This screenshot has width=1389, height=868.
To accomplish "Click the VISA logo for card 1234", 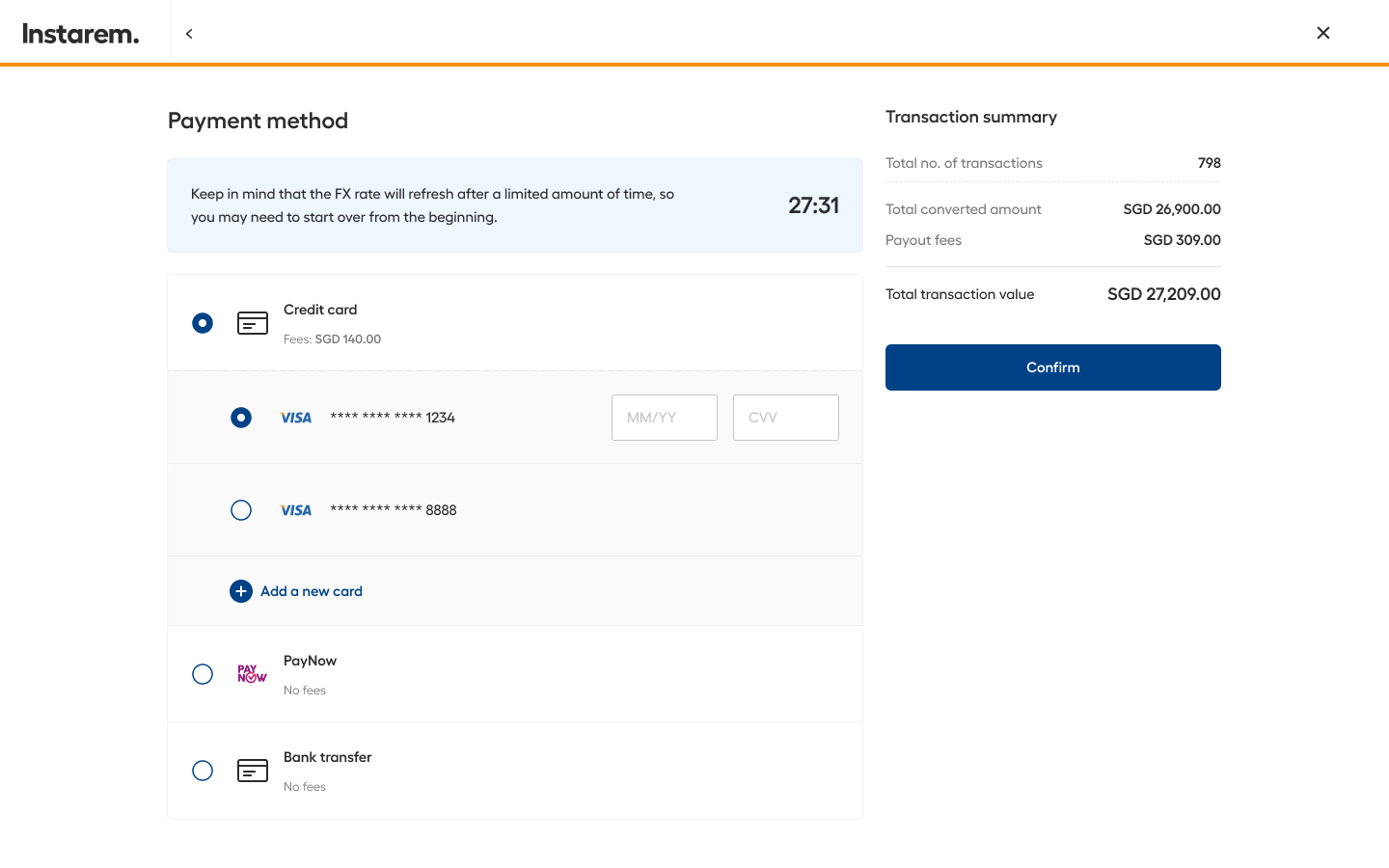I will coord(296,418).
